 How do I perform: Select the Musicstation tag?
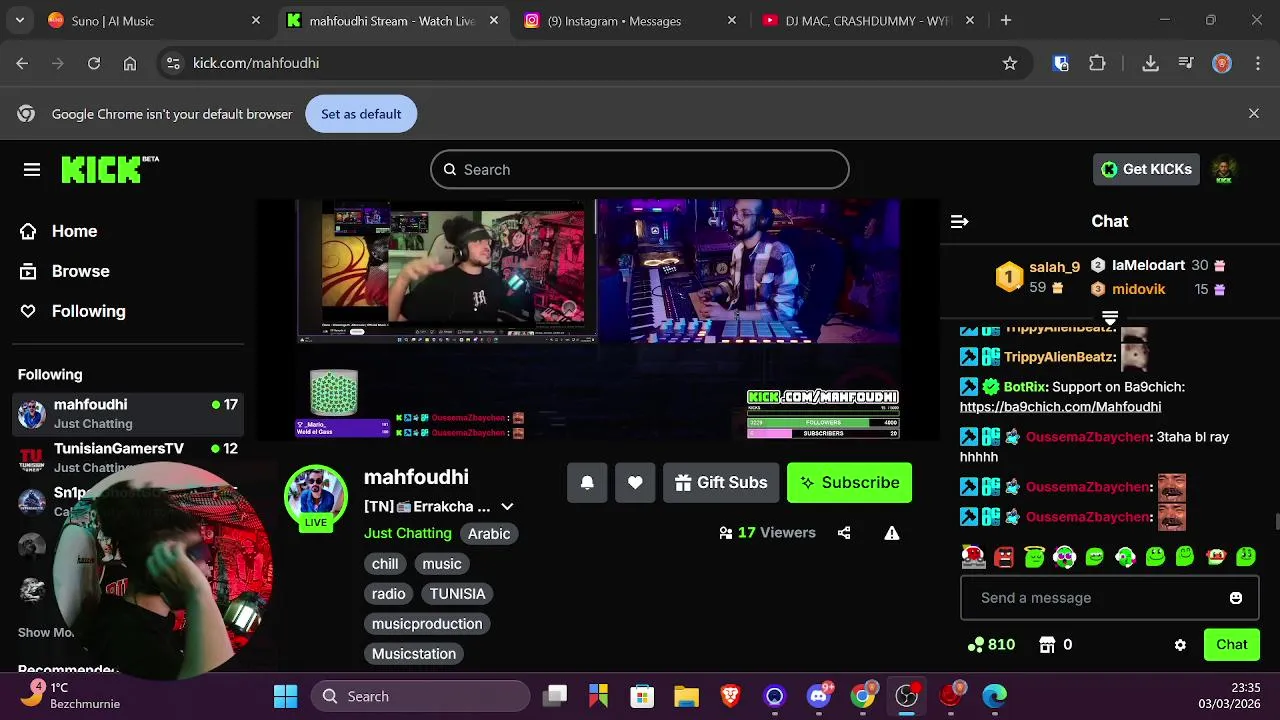414,654
